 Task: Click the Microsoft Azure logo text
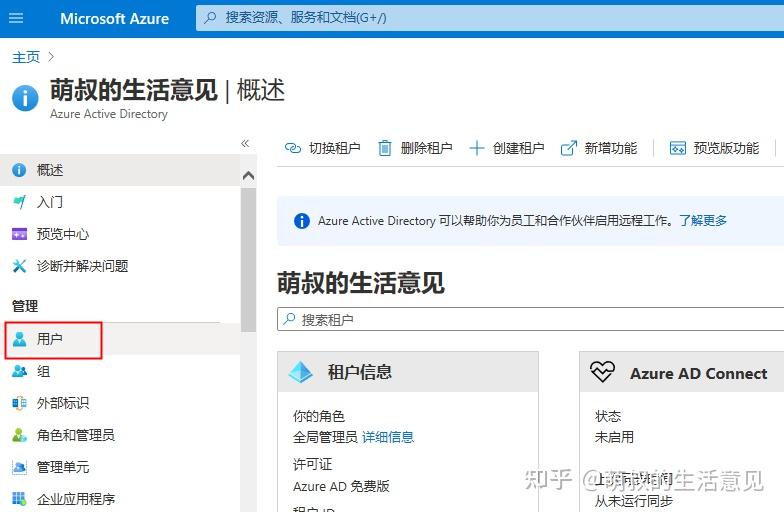point(114,18)
